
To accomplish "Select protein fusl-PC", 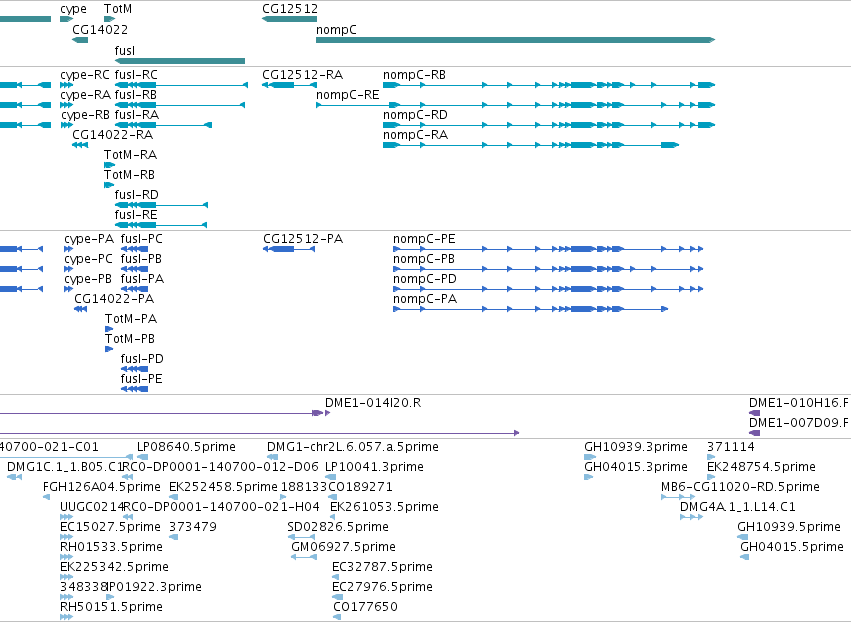I will click(x=134, y=249).
